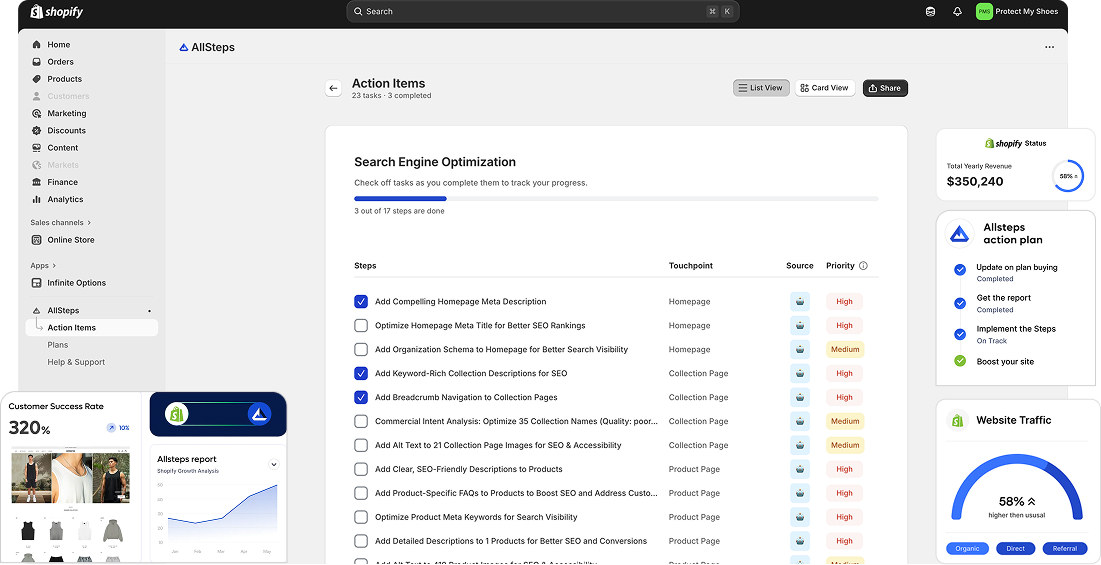1101x565 pixels.
Task: Click the Share button
Action: pos(885,88)
